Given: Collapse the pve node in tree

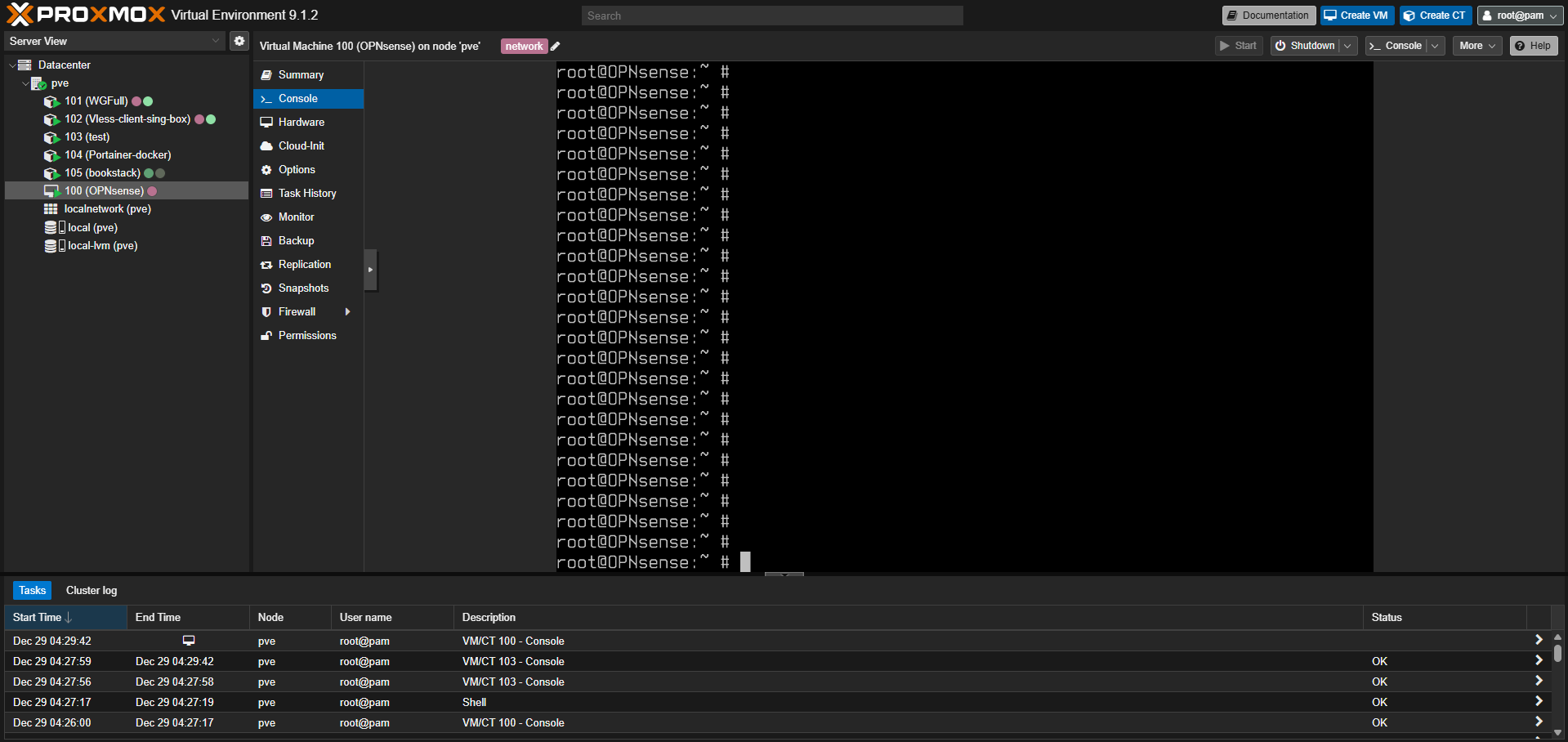Looking at the screenshot, I should point(25,83).
